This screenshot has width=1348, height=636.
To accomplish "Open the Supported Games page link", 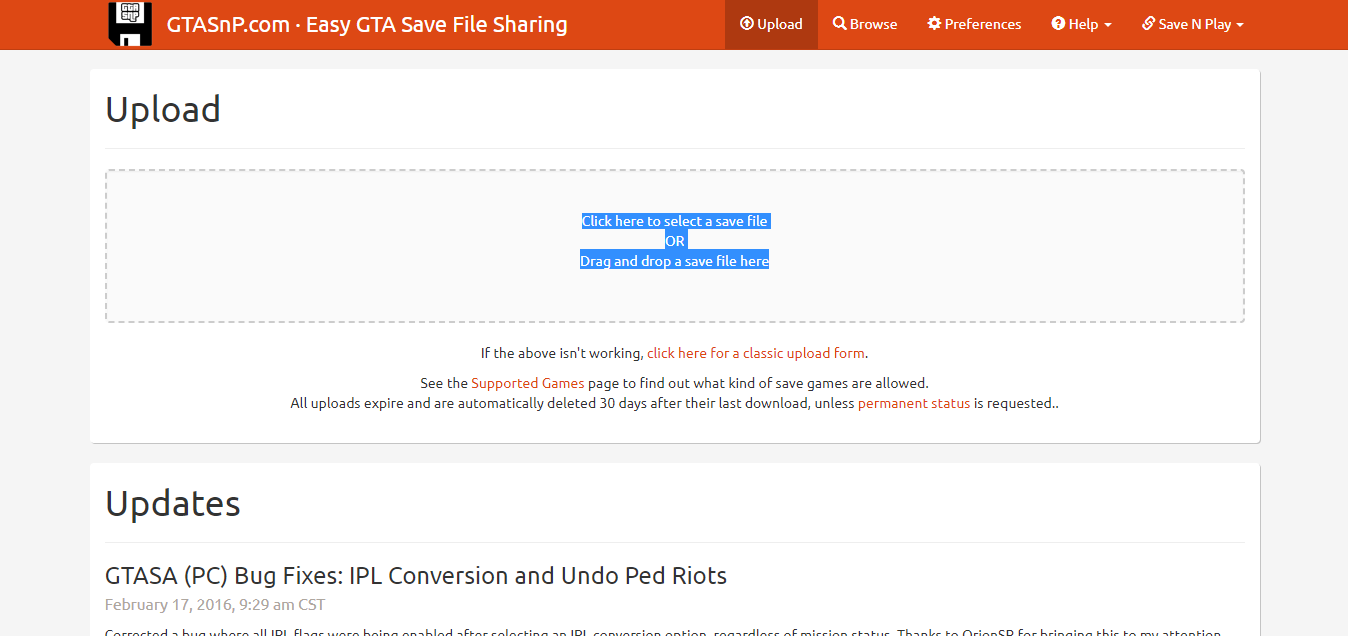I will click(527, 383).
